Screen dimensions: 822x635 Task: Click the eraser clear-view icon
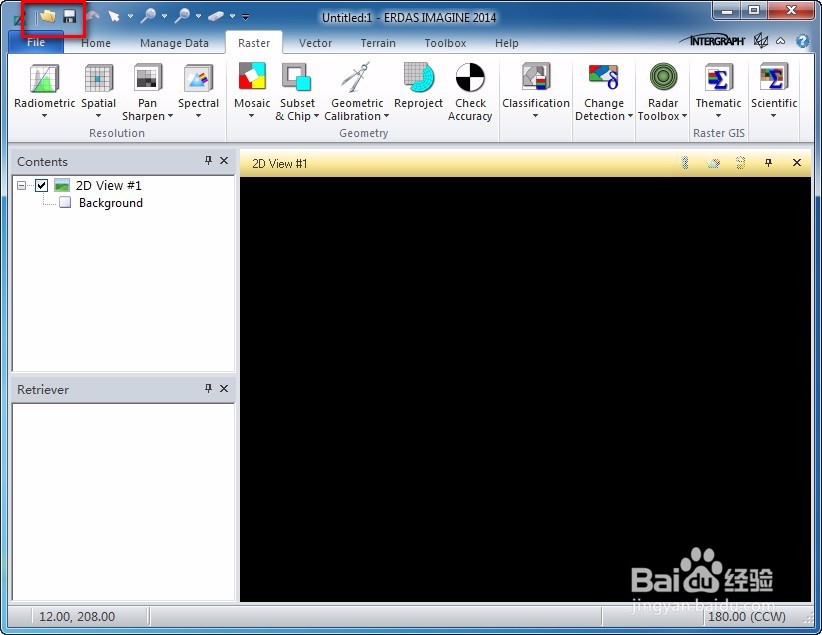(215, 17)
